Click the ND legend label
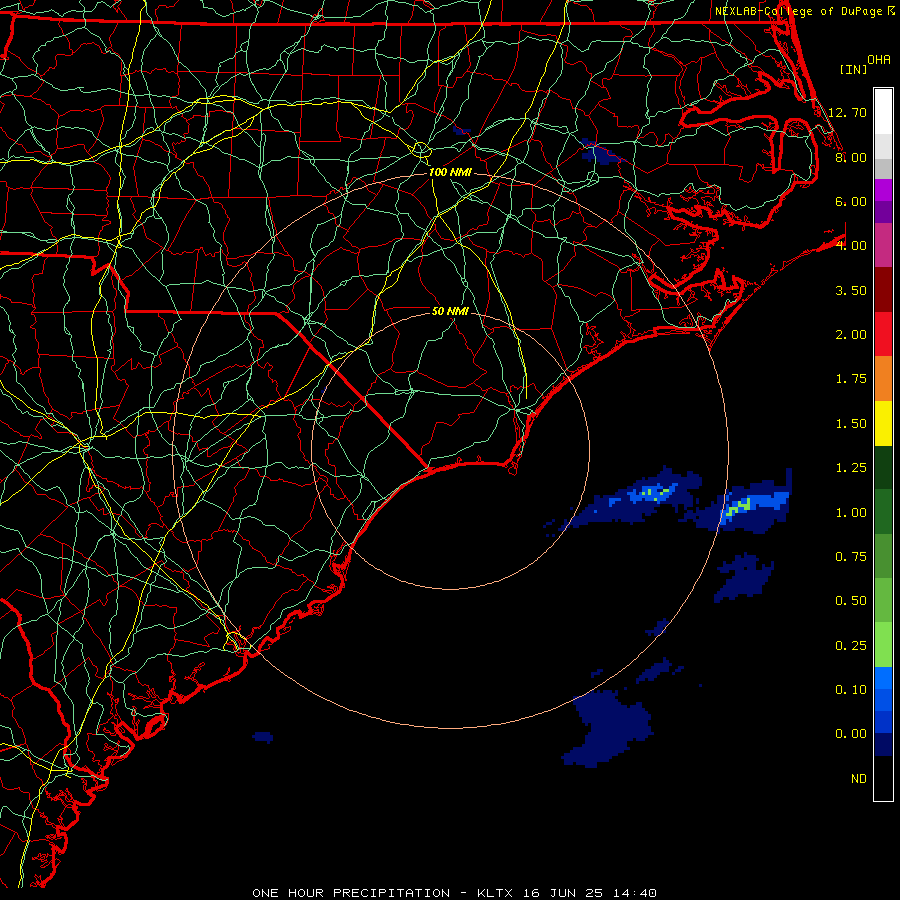This screenshot has height=900, width=900. click(x=859, y=779)
